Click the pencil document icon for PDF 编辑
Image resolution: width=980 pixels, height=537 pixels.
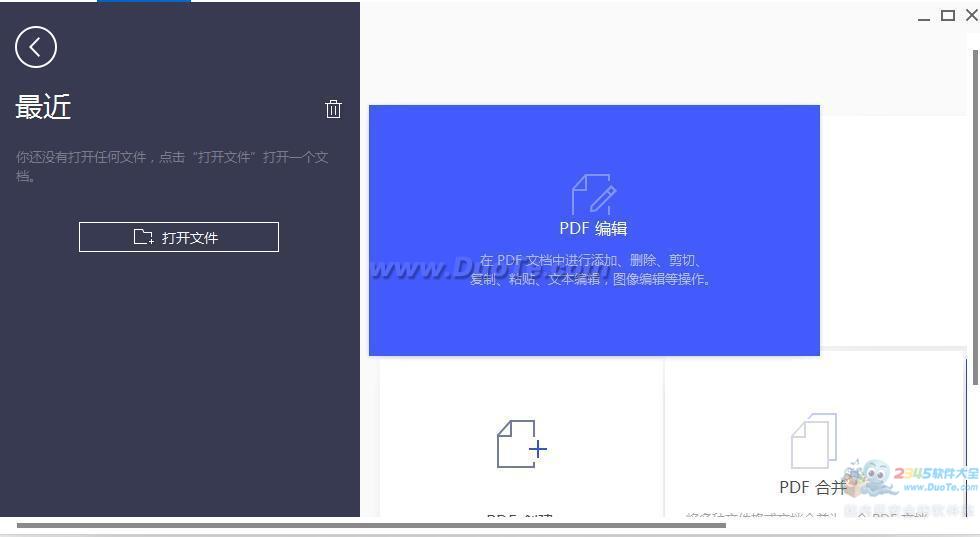(x=593, y=194)
